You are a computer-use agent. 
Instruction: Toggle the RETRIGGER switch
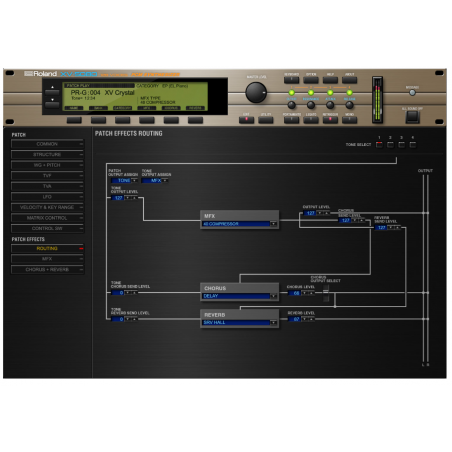coord(330,120)
